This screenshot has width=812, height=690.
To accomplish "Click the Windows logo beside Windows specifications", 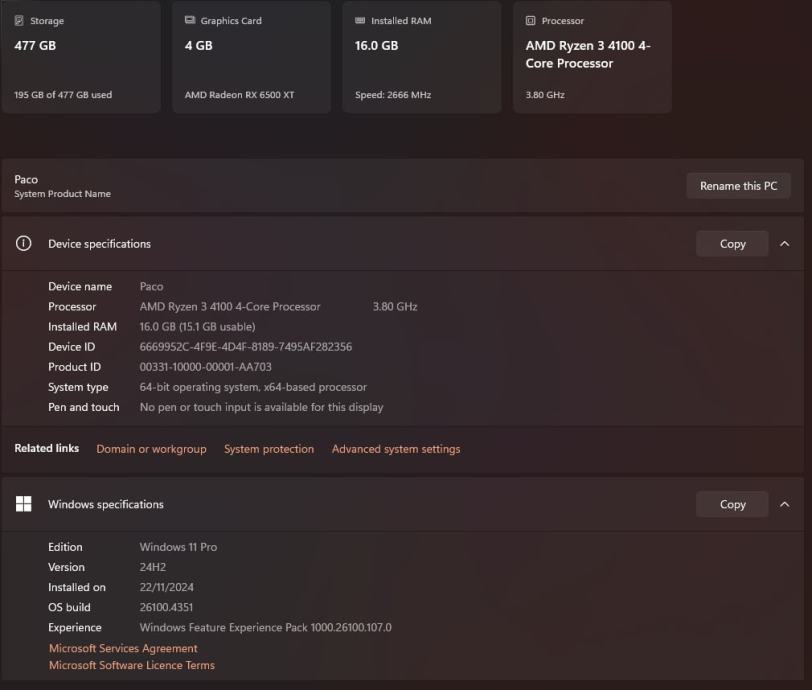I will pos(24,504).
